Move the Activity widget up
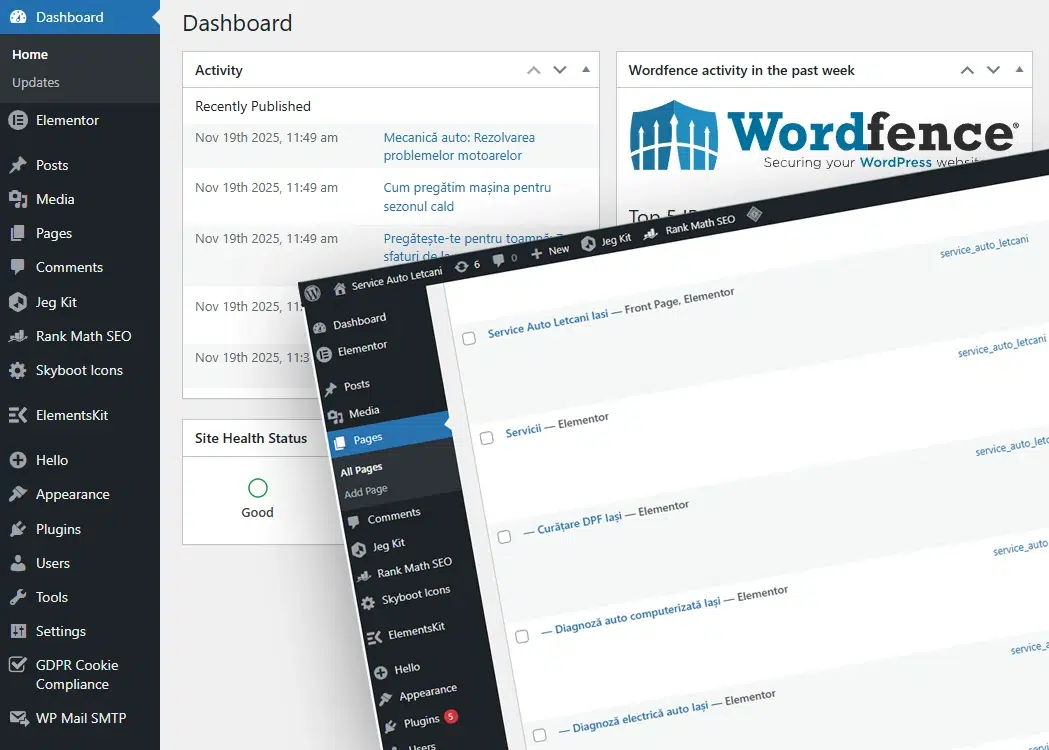 533,70
